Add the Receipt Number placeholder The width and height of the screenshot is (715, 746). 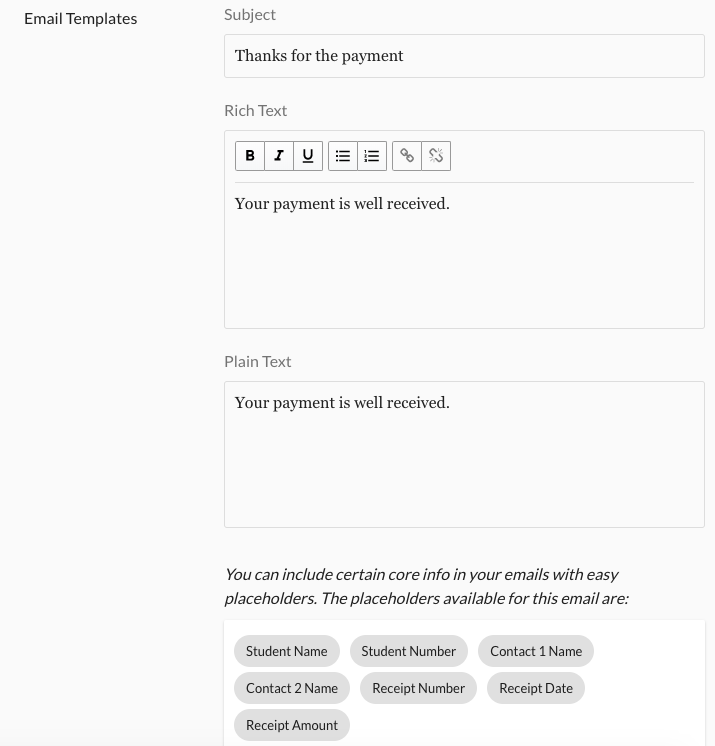pyautogui.click(x=418, y=688)
